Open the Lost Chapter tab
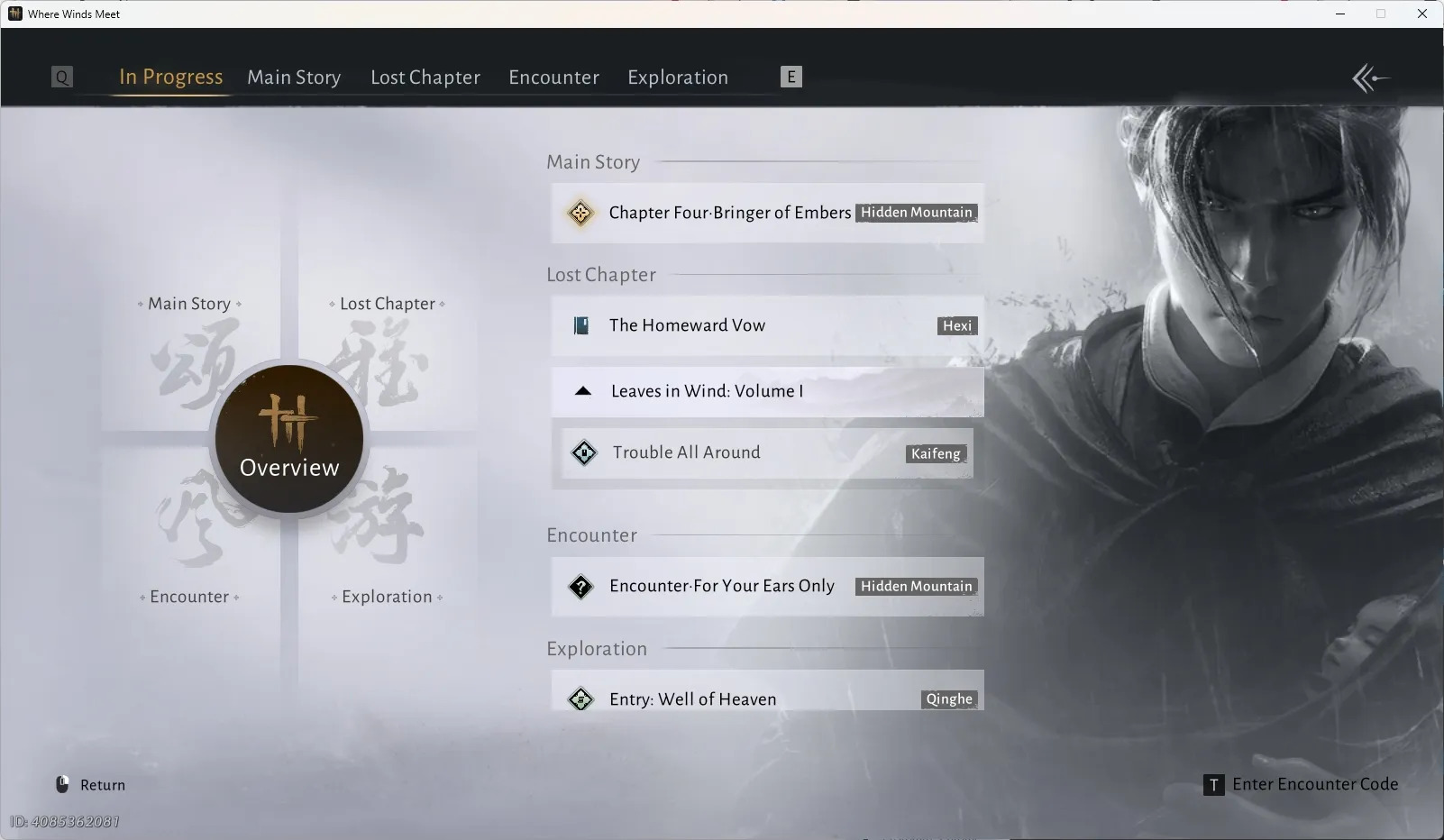 coord(425,78)
